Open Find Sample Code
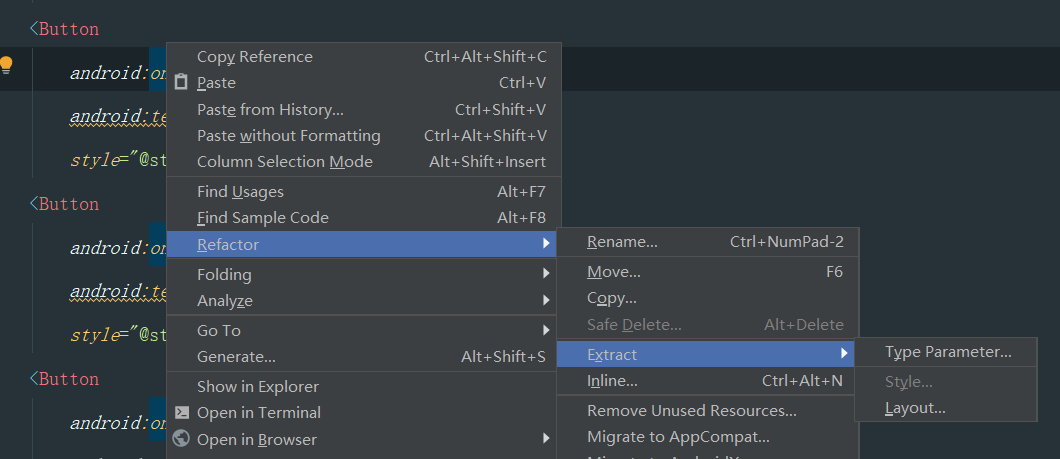 [262, 217]
